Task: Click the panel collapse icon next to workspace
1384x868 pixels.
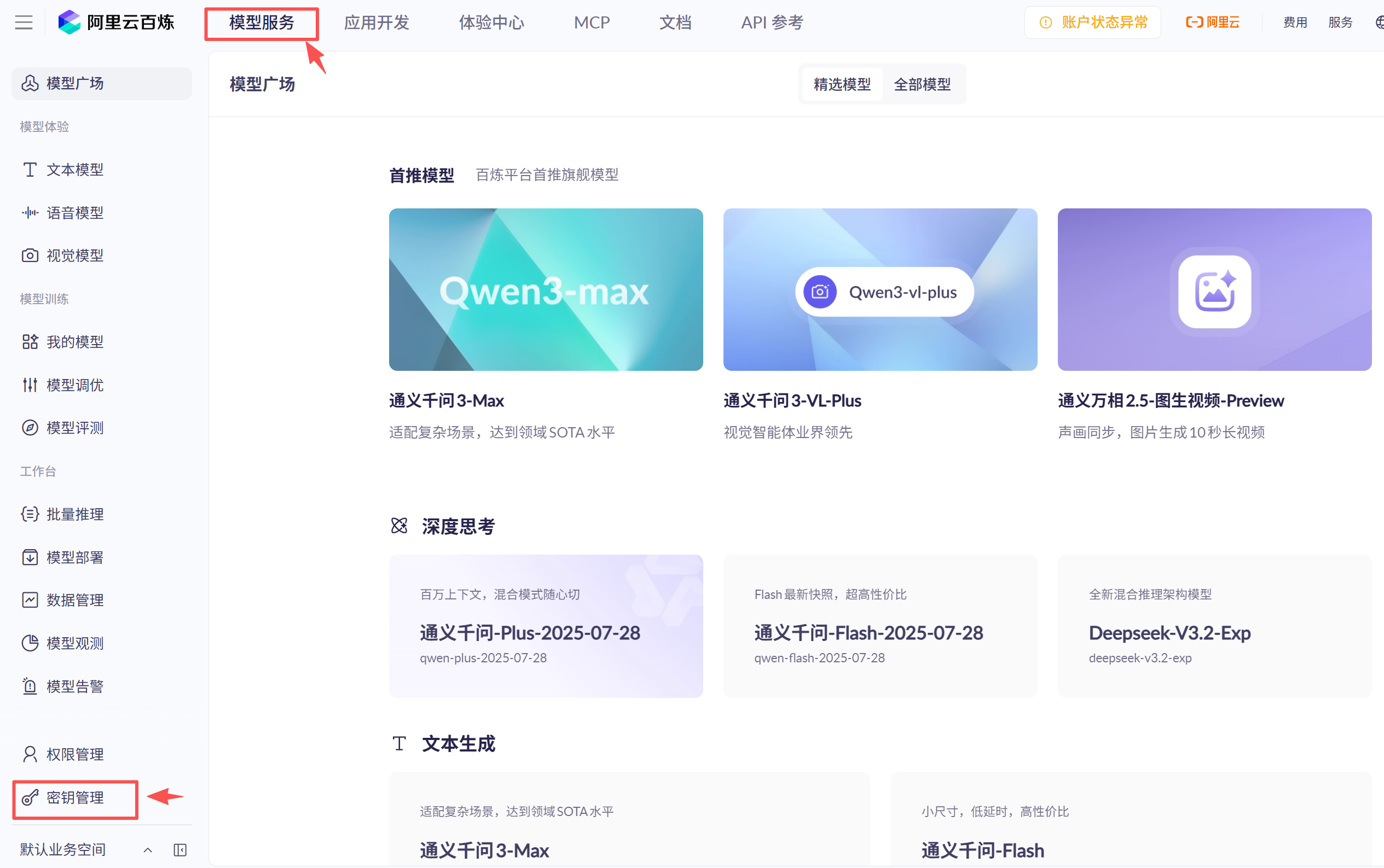Action: click(x=179, y=849)
